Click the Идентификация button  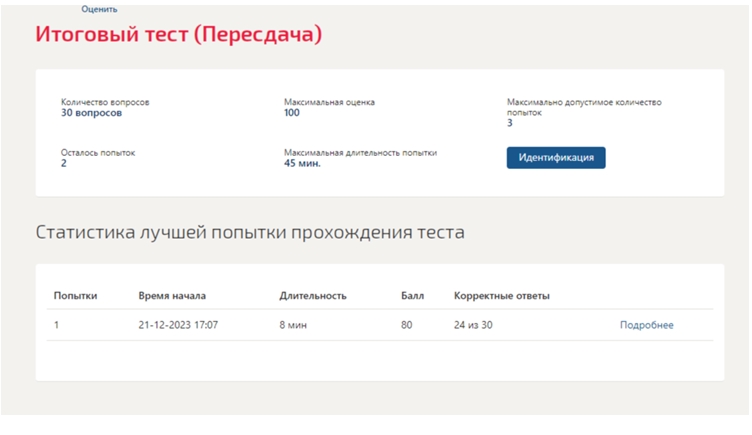click(556, 158)
